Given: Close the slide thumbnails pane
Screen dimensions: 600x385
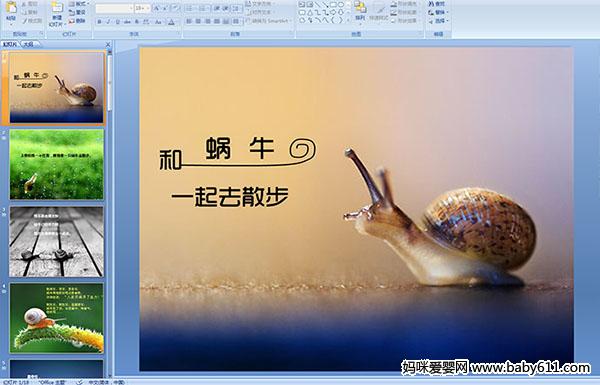Looking at the screenshot, I should tap(108, 44).
